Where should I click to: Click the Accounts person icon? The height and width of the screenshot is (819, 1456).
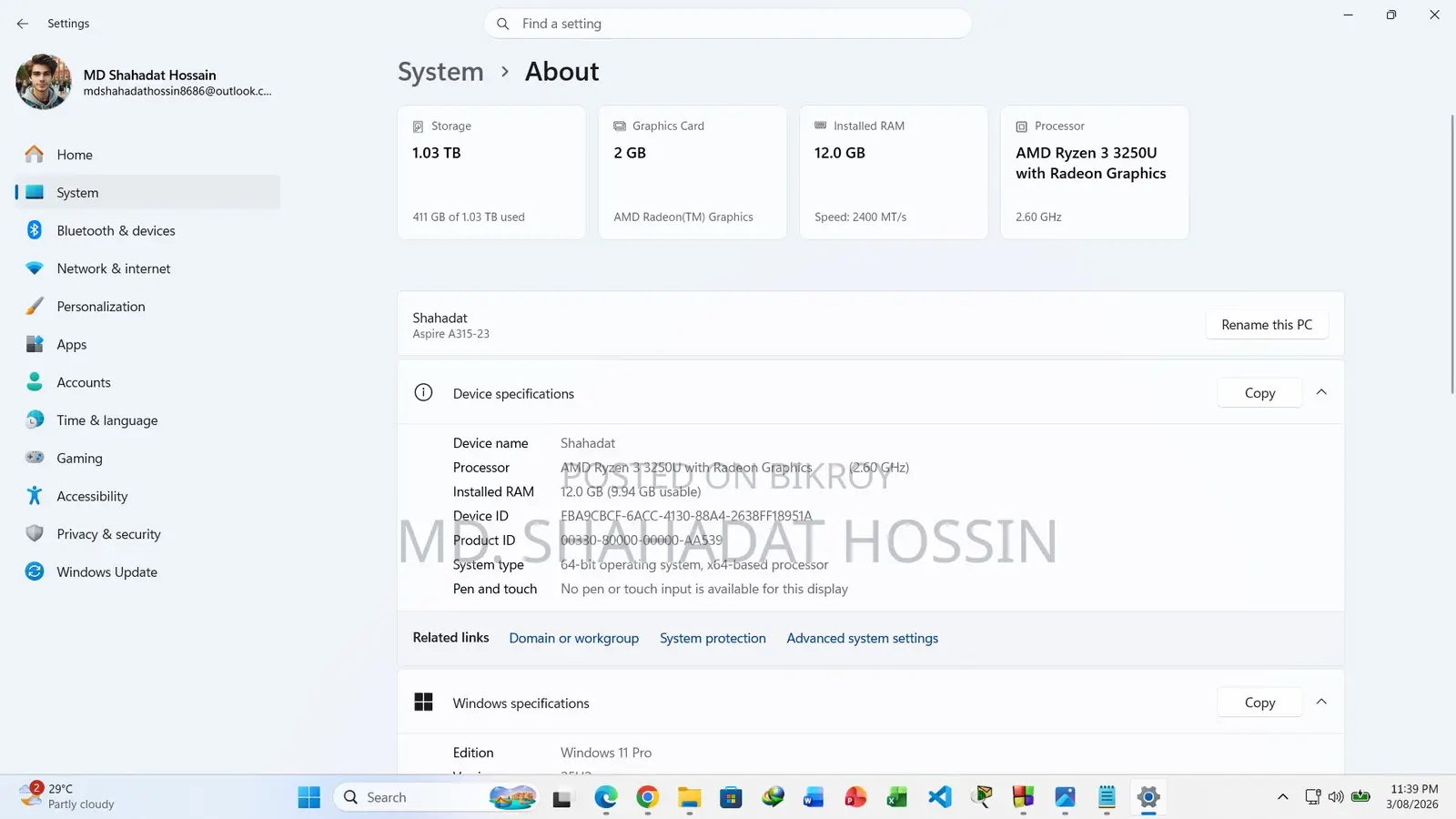35,382
